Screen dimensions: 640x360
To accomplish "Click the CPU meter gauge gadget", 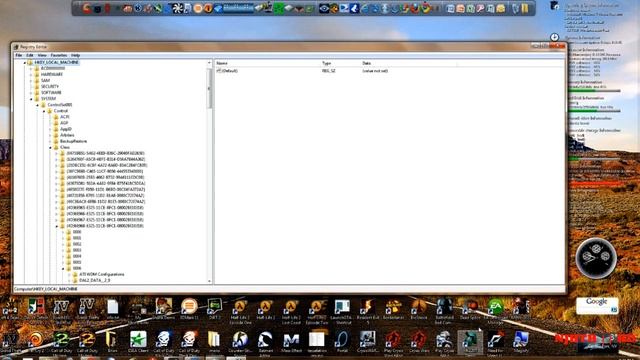I will (596, 258).
